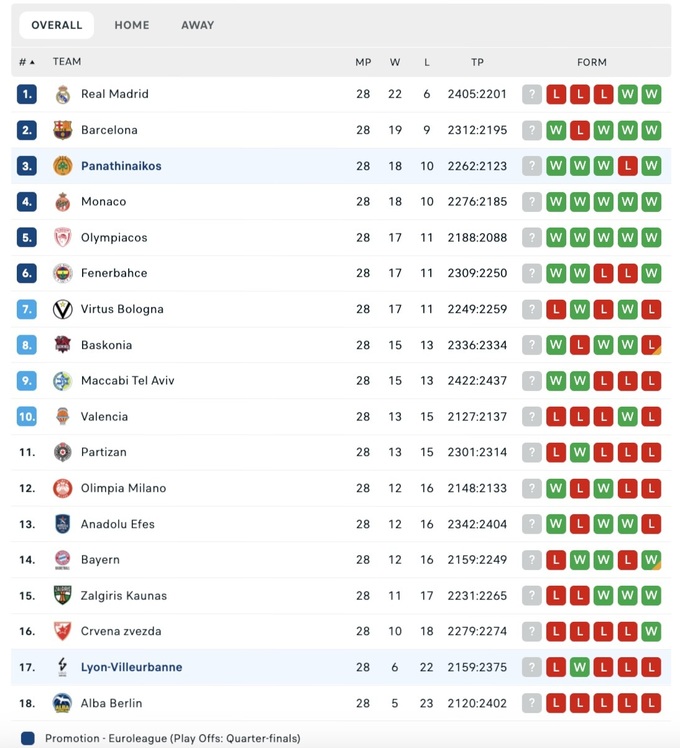Open the Lyon-Villeurbanne team link

click(x=131, y=667)
